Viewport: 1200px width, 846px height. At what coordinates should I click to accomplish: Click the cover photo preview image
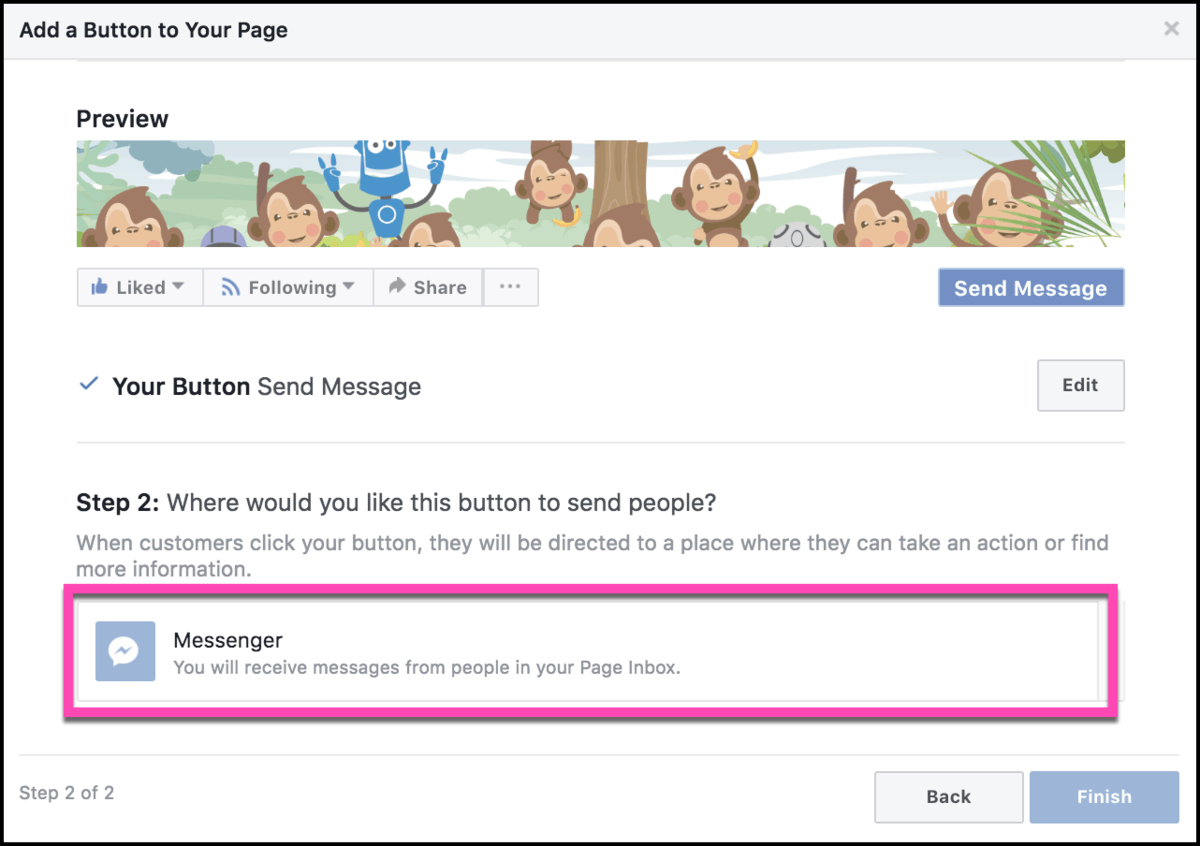pos(600,193)
